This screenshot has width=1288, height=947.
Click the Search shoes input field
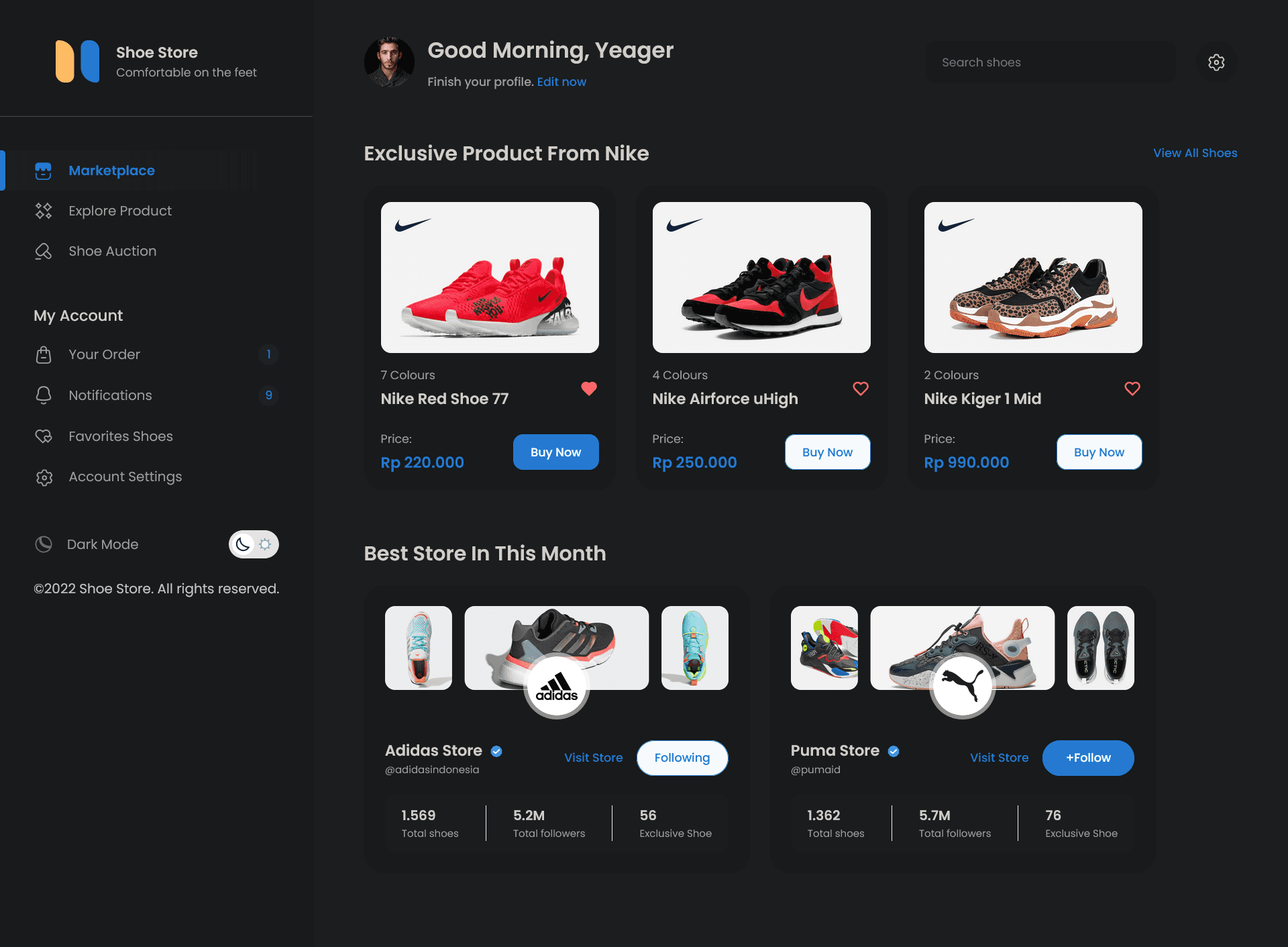(x=1050, y=62)
